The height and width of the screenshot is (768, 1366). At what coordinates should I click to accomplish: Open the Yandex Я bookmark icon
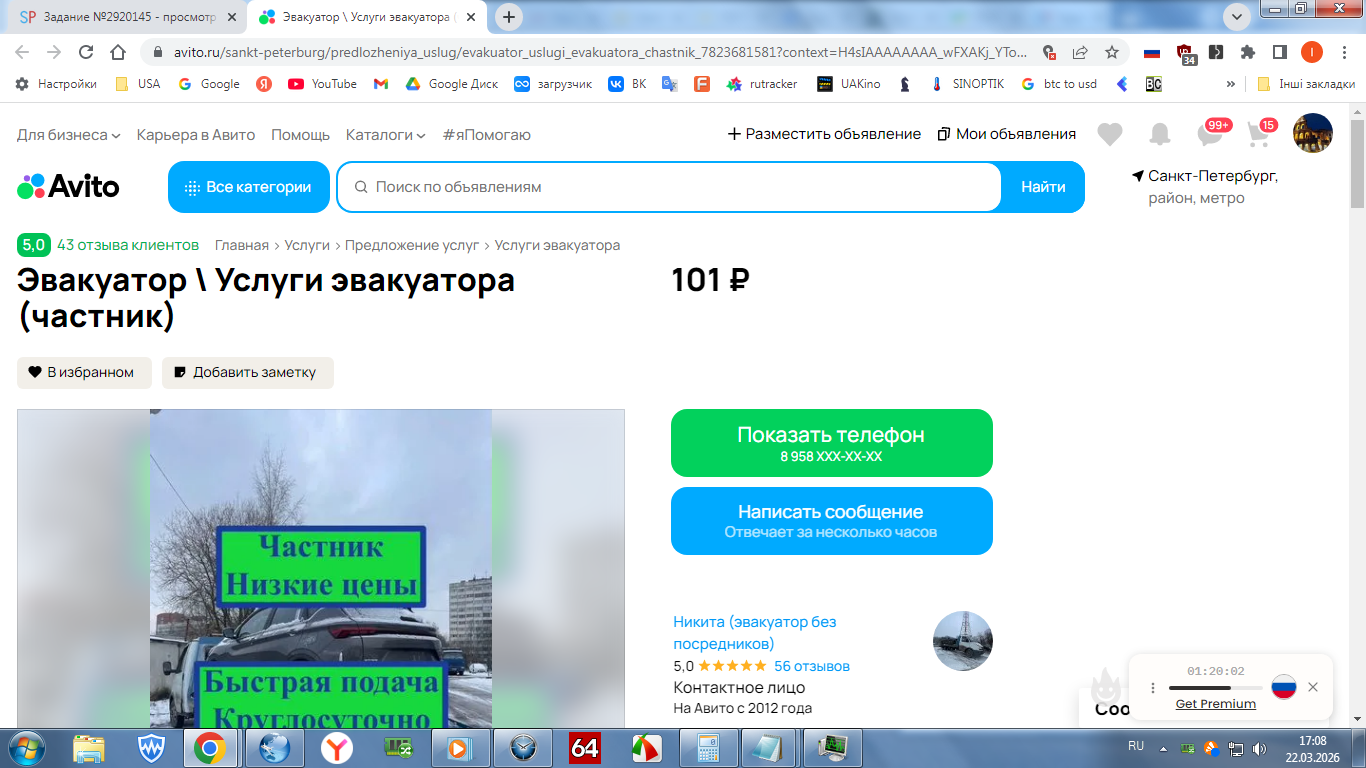[x=264, y=84]
